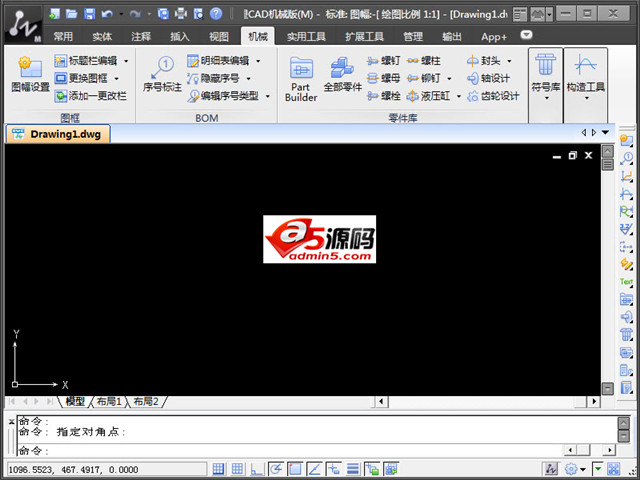Open the 符号库 symbol library dropdown

(x=546, y=98)
